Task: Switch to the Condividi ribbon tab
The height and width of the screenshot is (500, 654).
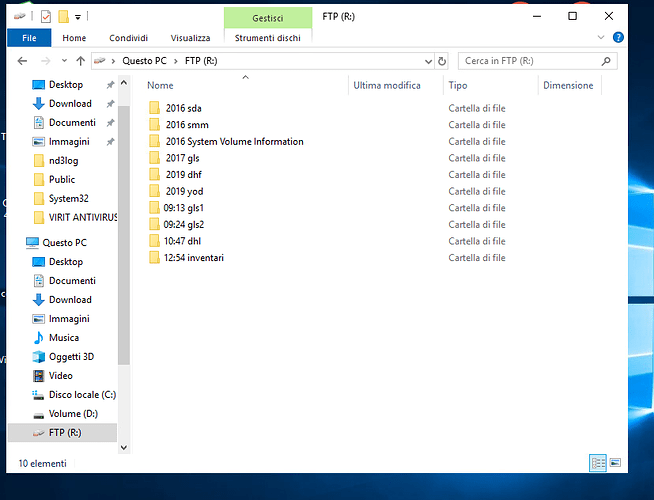Action: [x=128, y=38]
